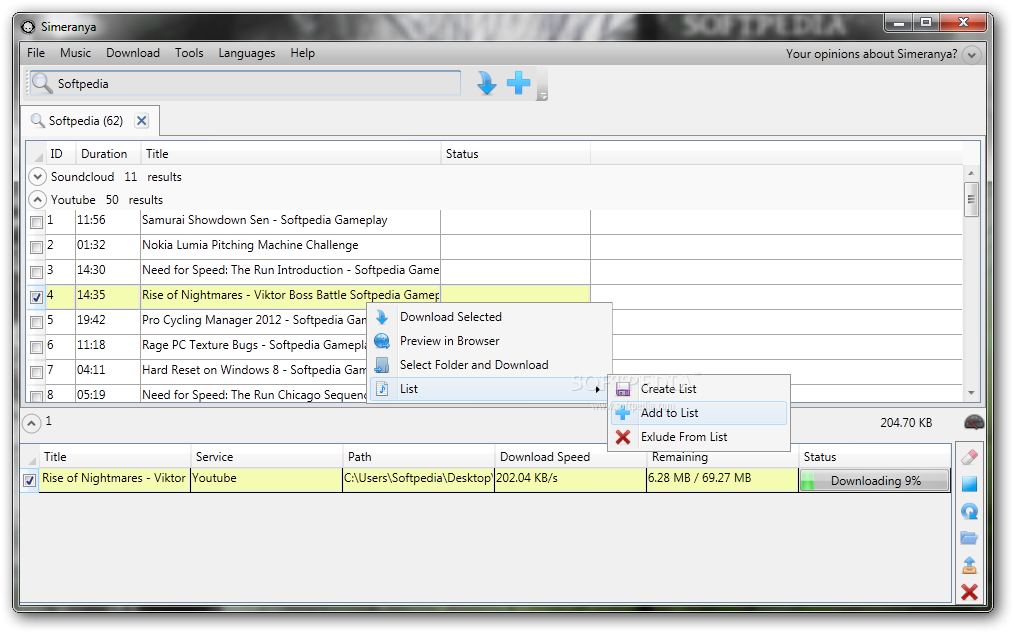This screenshot has height=633, width=1014.
Task: Open the Download menu
Action: tap(133, 53)
